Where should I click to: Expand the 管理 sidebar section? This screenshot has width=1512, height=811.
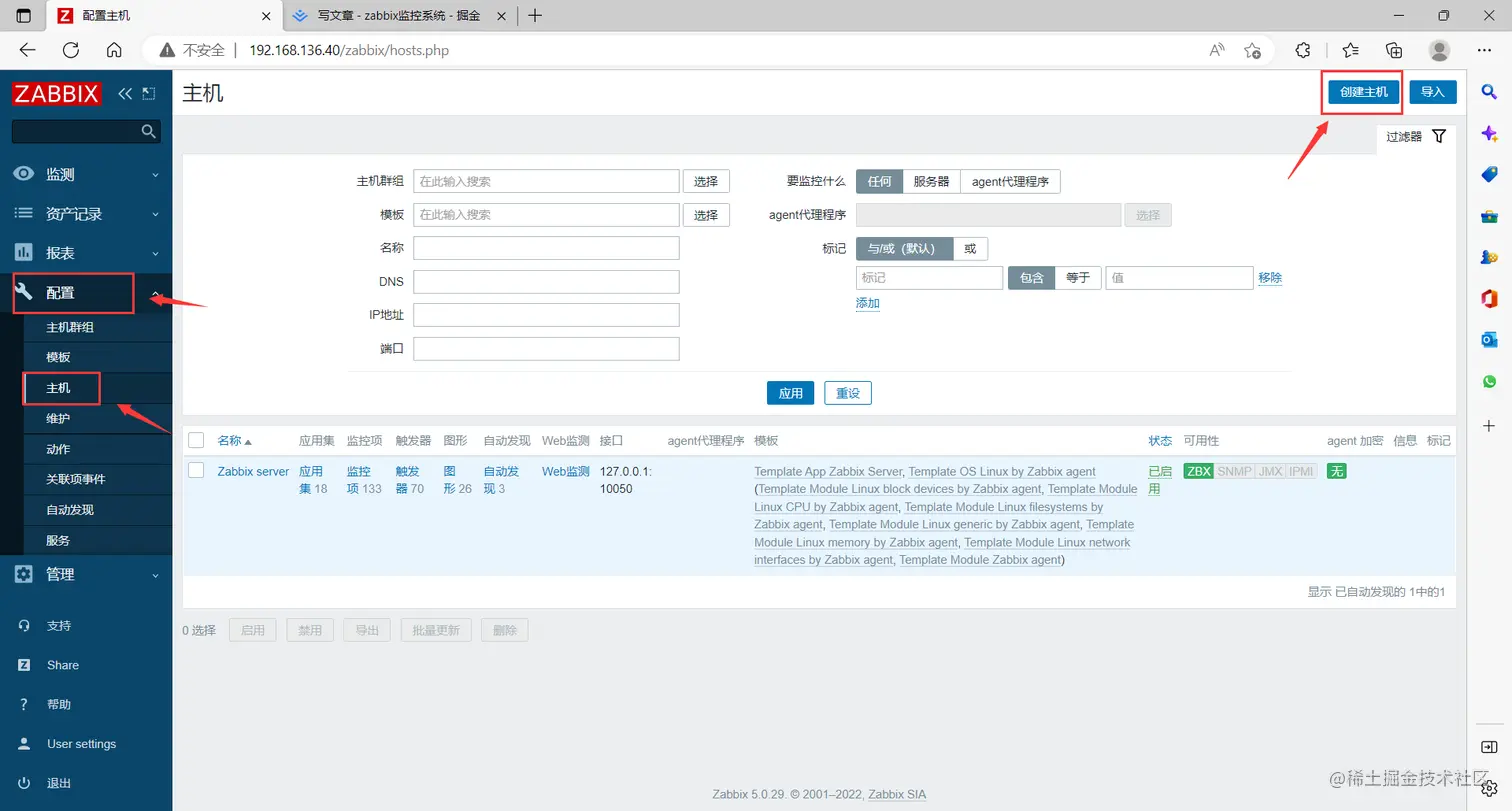pos(86,574)
